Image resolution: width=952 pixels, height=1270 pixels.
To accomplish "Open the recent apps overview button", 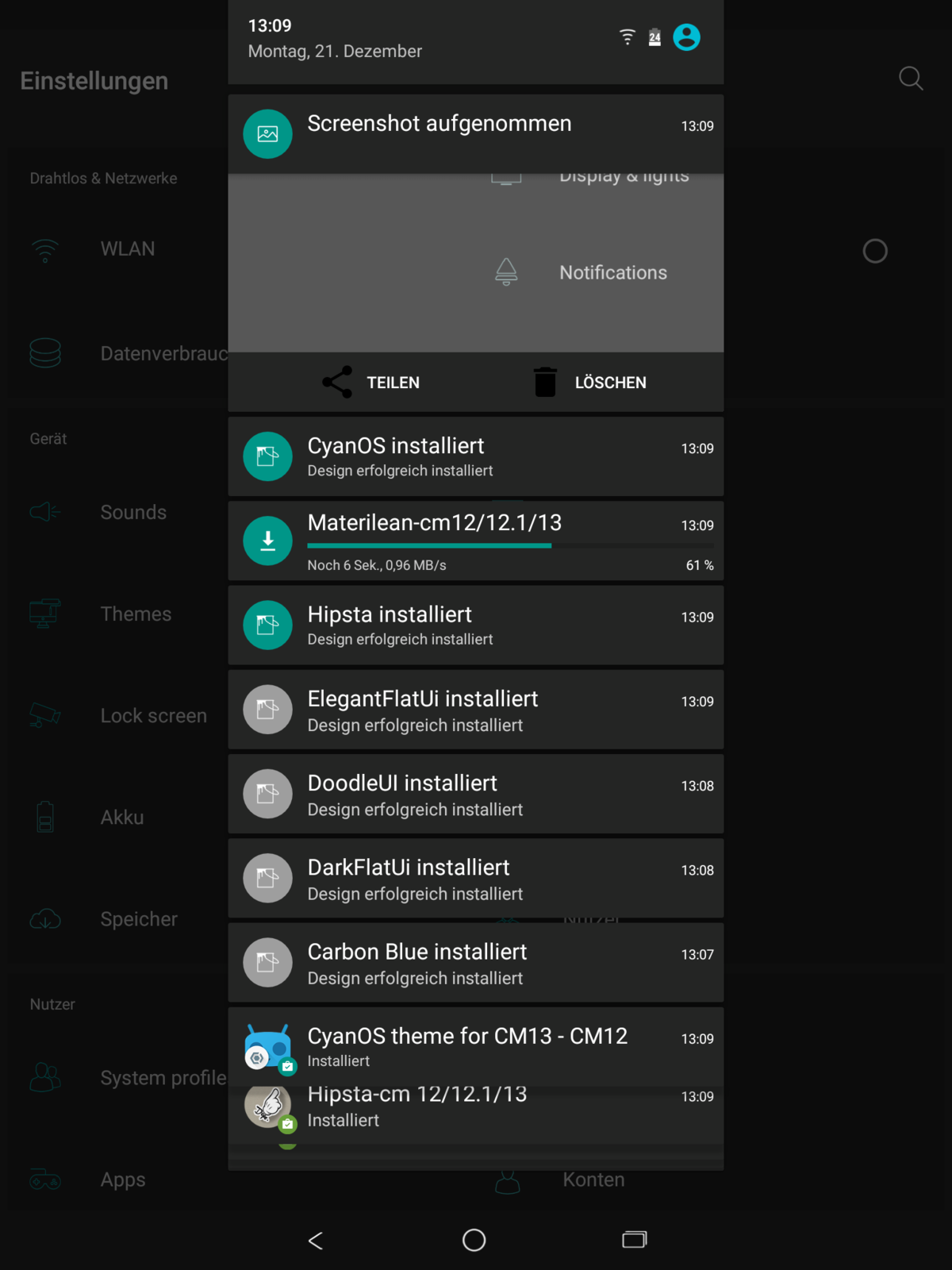I will pyautogui.click(x=634, y=1239).
